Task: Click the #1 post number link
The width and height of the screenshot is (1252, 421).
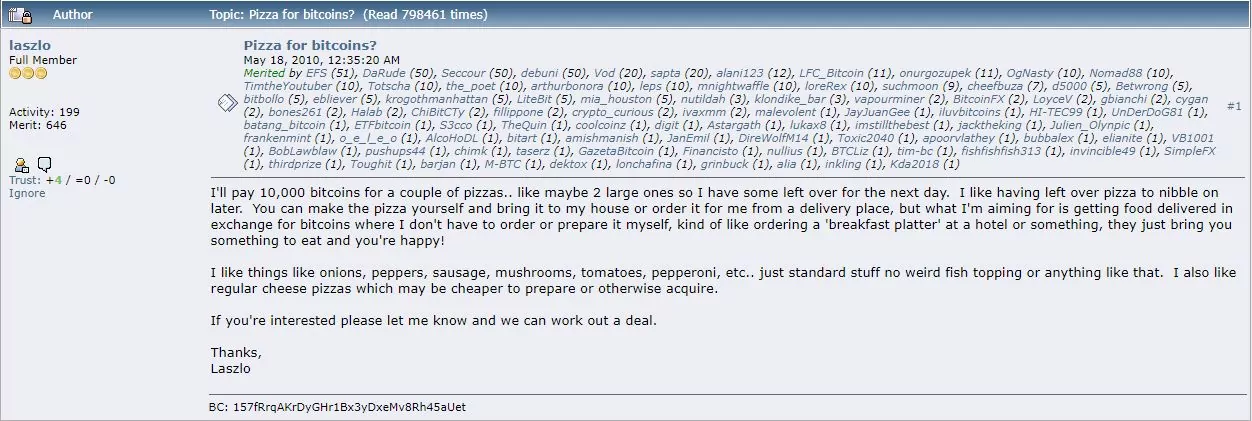Action: tap(1233, 105)
